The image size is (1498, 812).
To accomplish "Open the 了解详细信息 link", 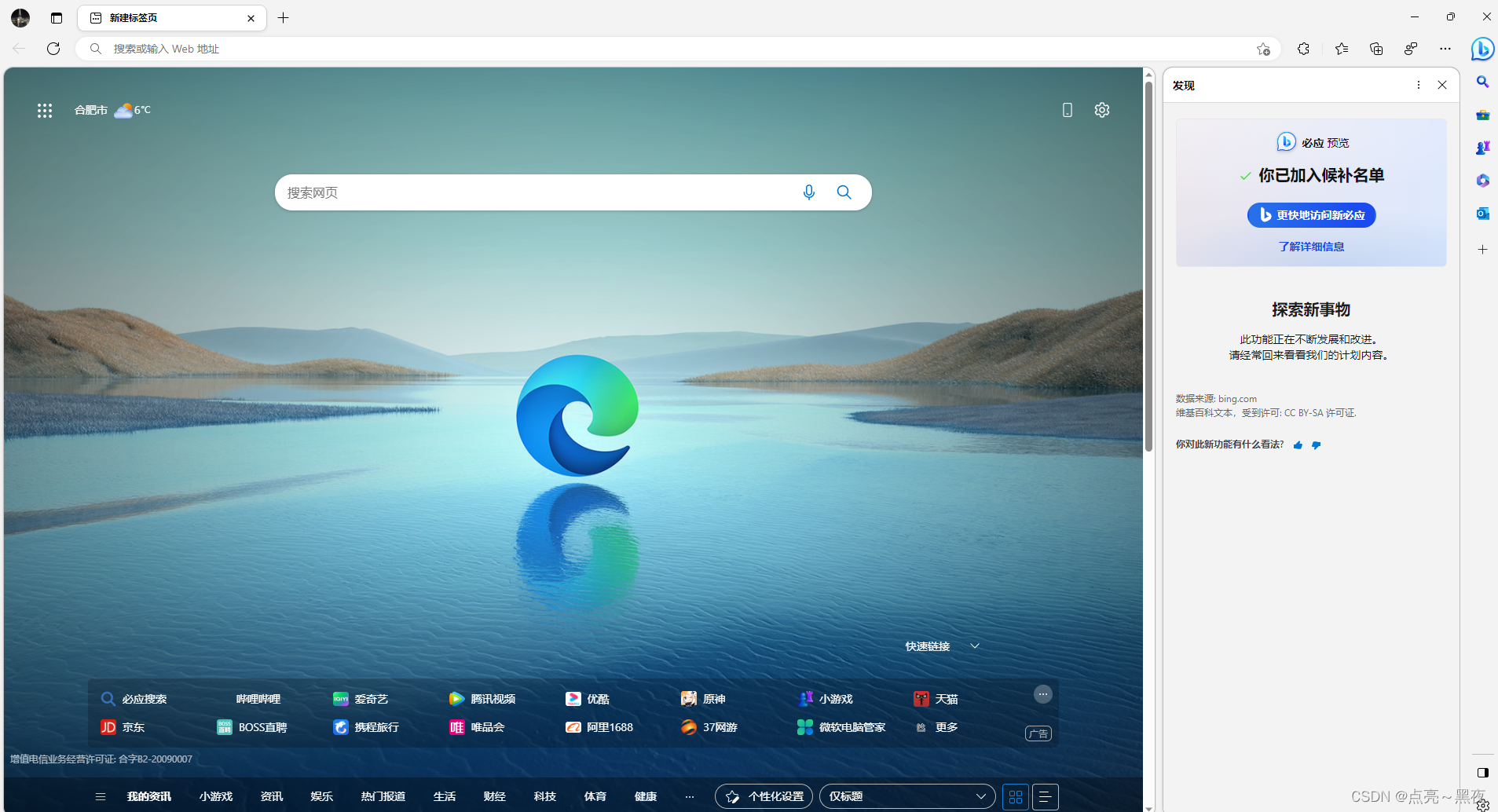I will click(1311, 247).
